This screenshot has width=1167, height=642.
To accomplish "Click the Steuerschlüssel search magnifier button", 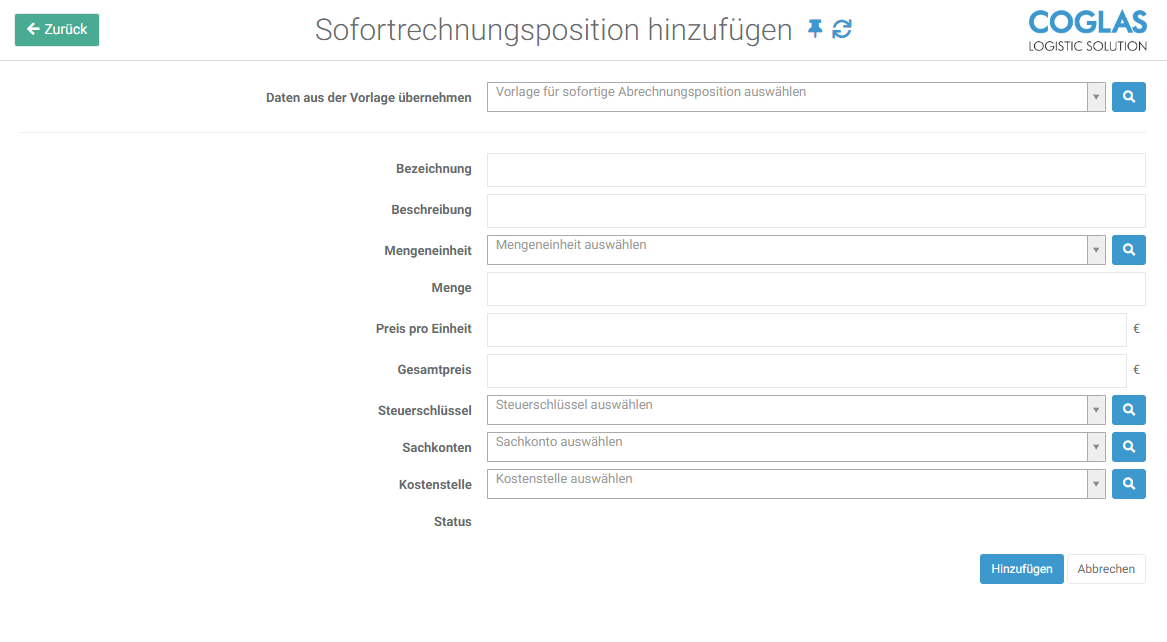I will pyautogui.click(x=1128, y=410).
